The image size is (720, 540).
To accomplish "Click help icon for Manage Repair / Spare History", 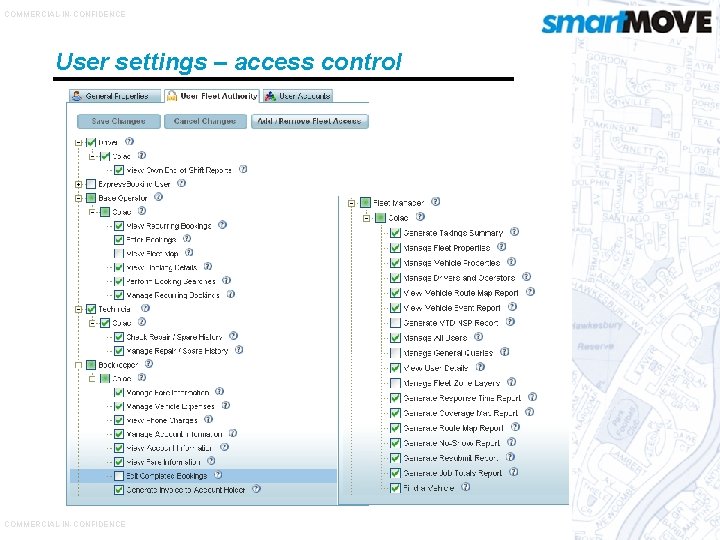I will click(239, 350).
